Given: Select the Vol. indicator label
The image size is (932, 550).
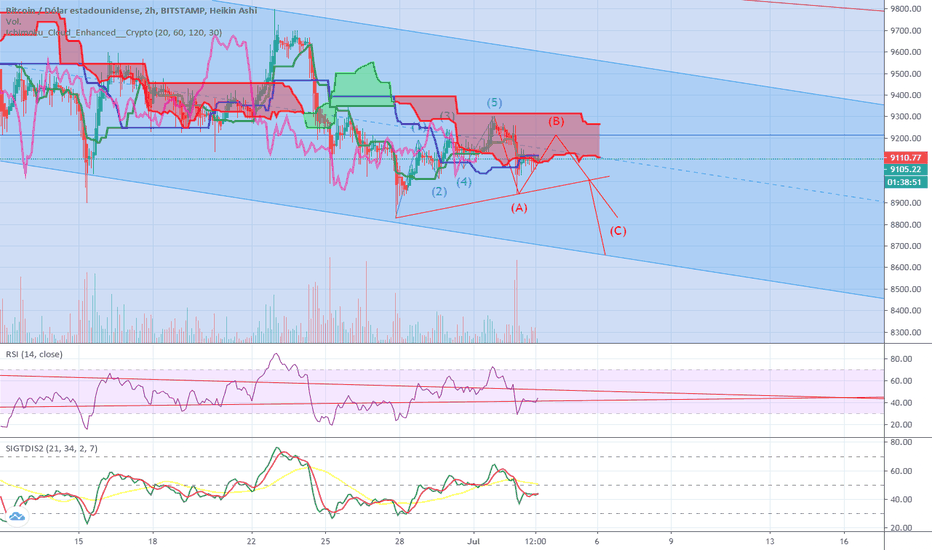Looking at the screenshot, I should (13, 21).
